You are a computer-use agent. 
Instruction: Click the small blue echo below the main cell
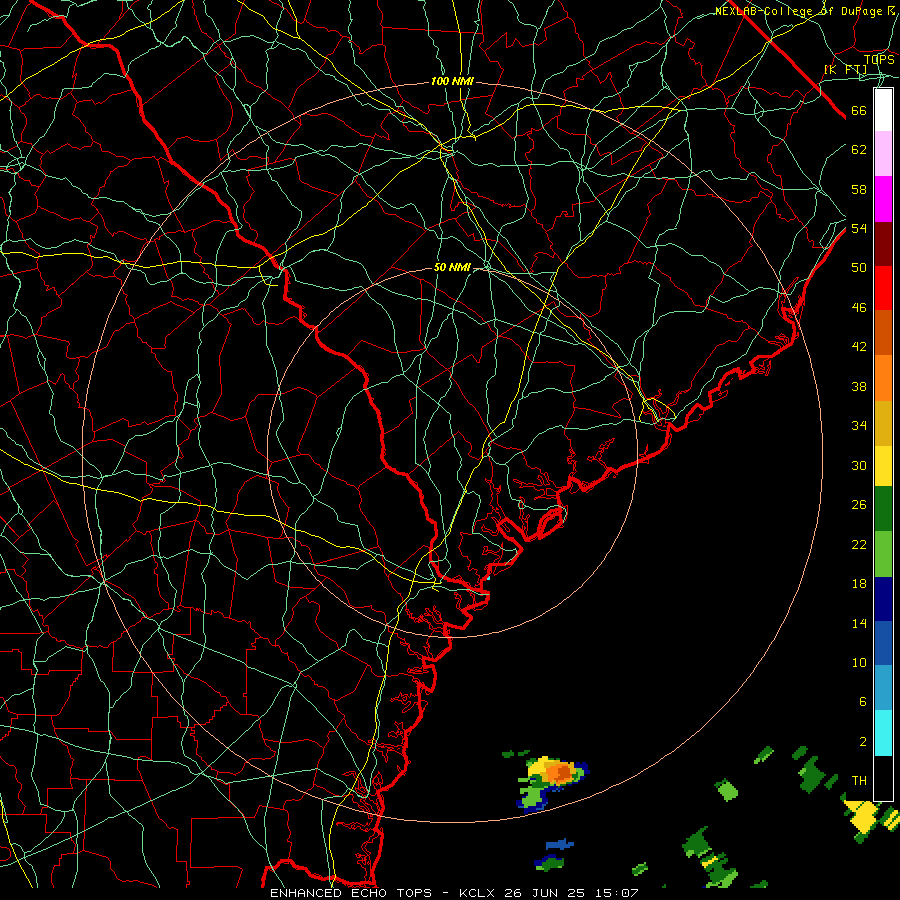560,844
